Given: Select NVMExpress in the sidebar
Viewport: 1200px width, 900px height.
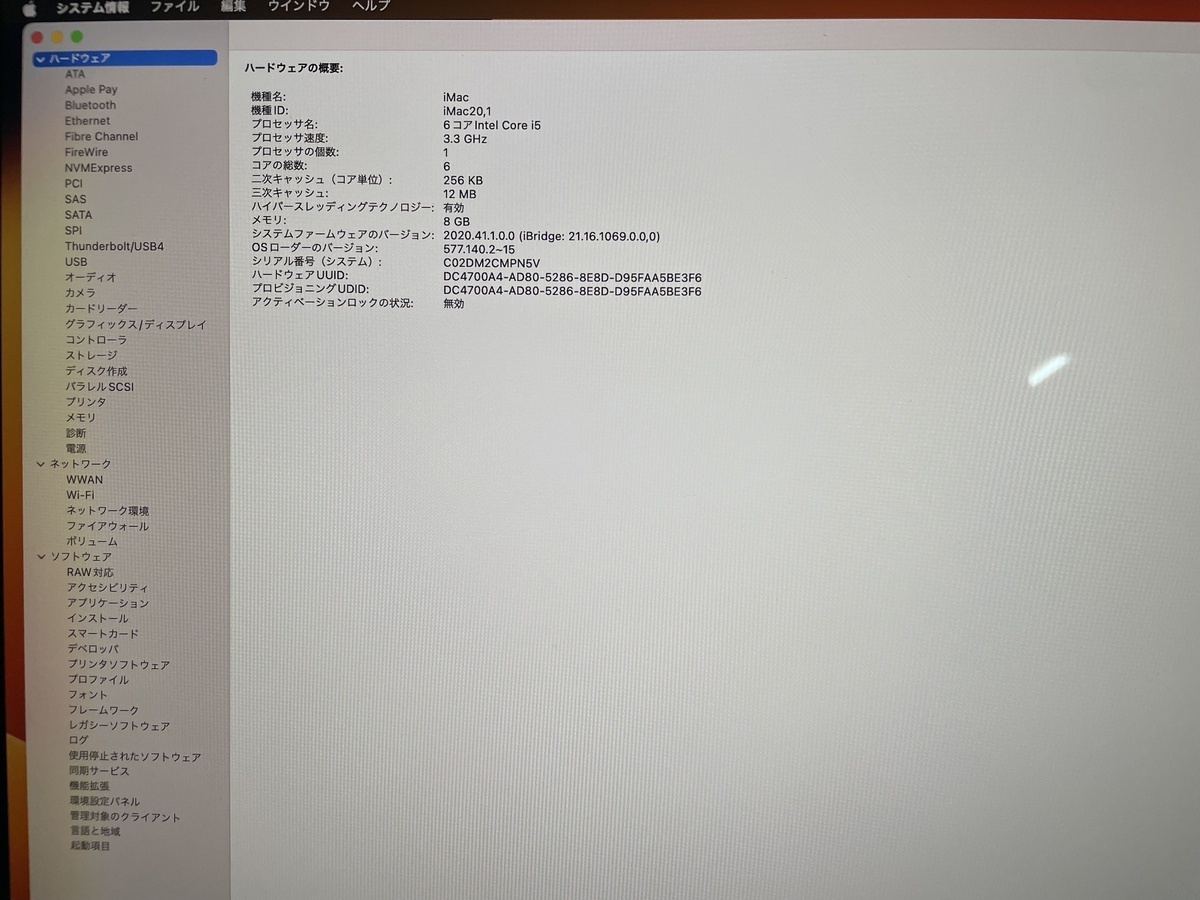Looking at the screenshot, I should (x=98, y=168).
